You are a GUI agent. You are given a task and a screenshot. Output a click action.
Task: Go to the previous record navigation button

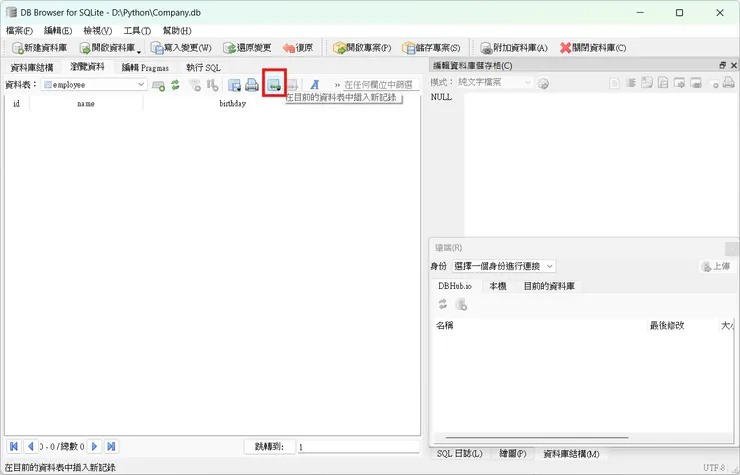[31, 446]
